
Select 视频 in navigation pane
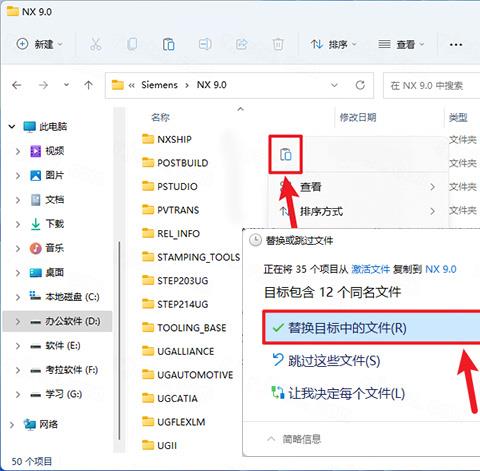pyautogui.click(x=55, y=151)
